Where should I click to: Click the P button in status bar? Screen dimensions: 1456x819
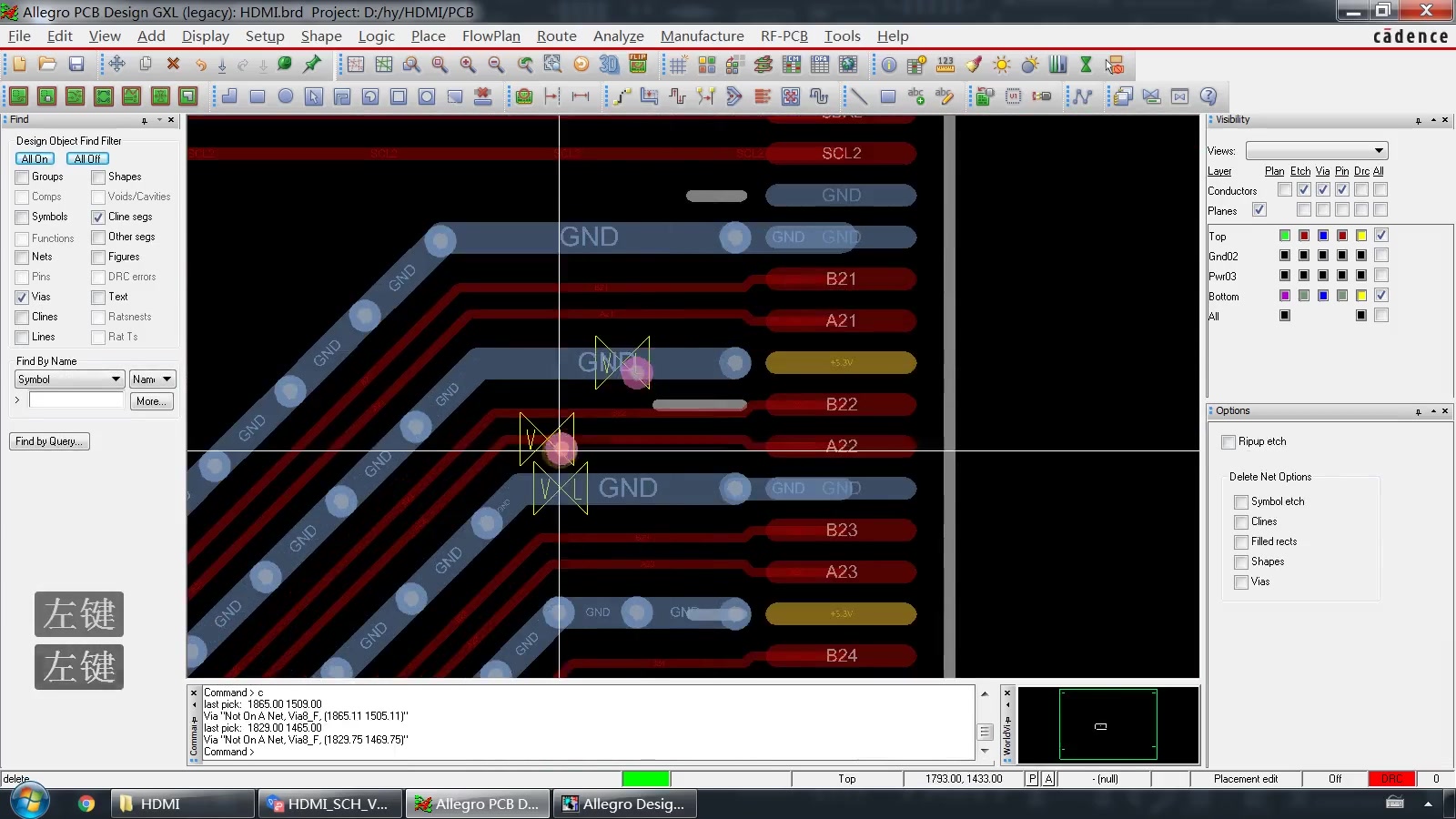1032,779
